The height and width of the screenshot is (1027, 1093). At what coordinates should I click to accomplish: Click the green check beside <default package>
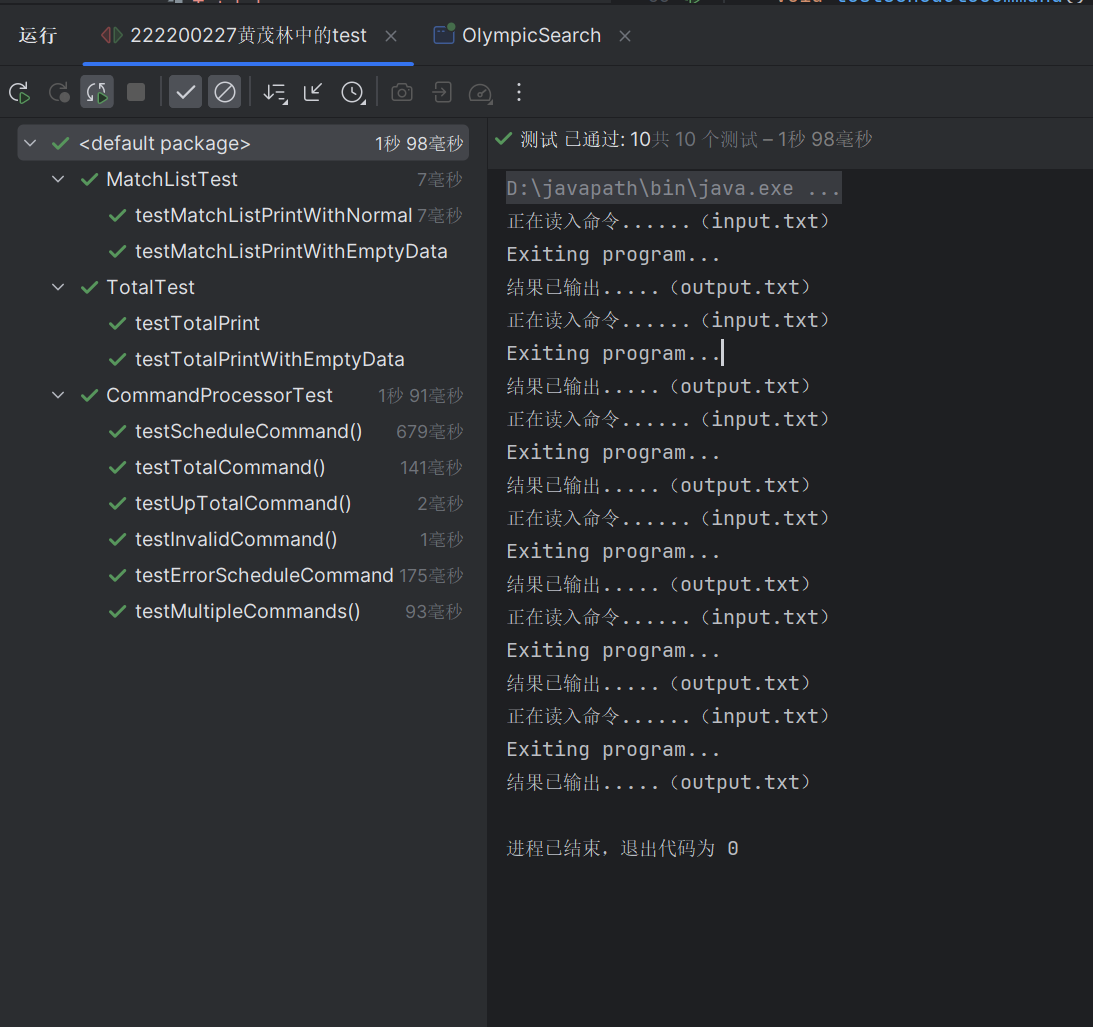click(x=61, y=143)
